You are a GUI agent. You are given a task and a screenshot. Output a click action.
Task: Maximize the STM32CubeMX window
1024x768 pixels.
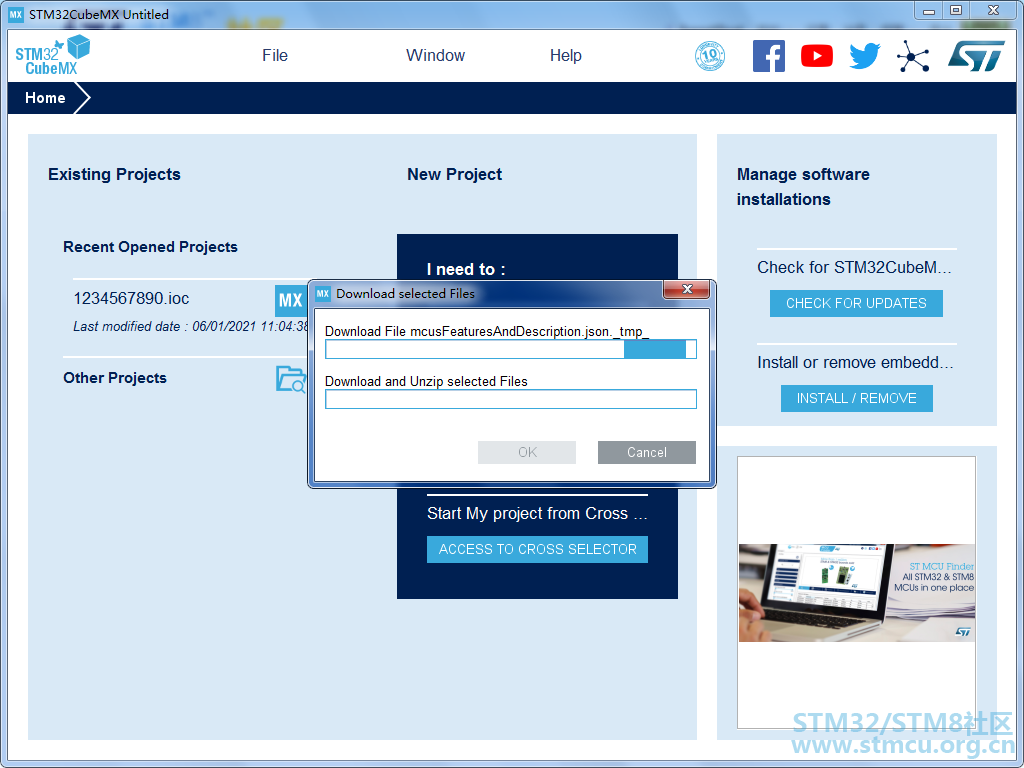point(955,11)
